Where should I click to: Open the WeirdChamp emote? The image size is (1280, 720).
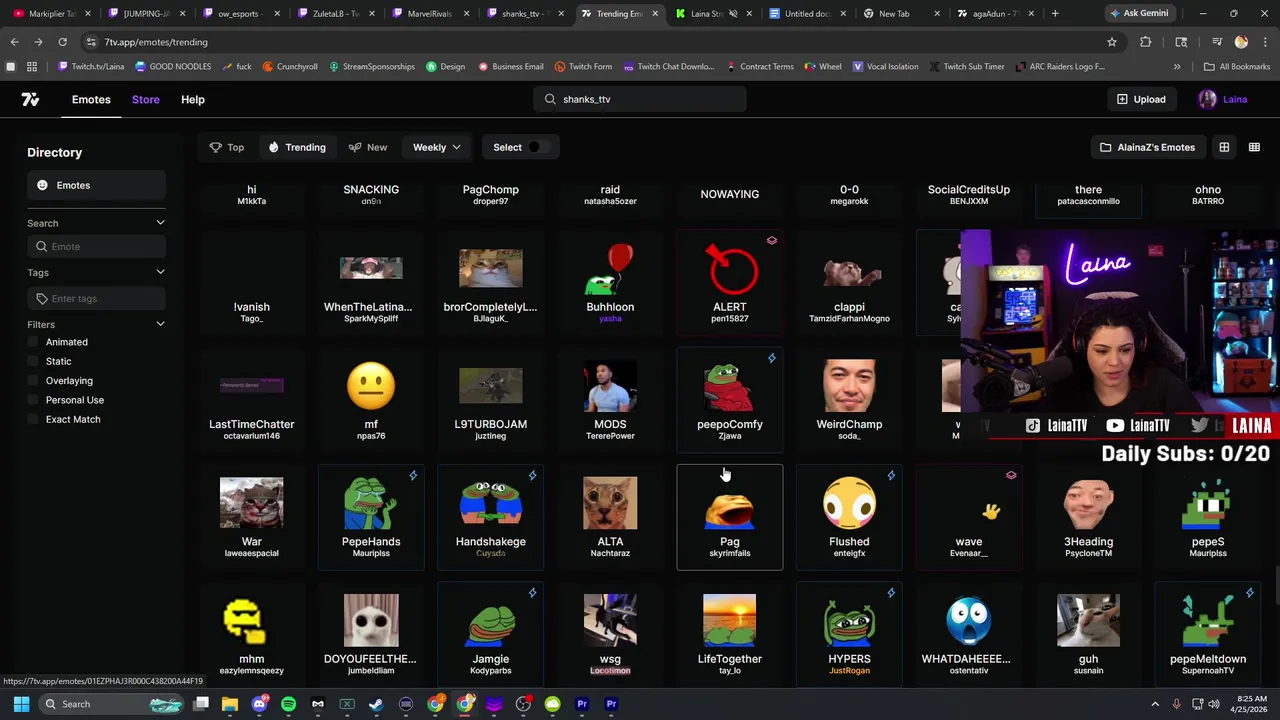849,399
